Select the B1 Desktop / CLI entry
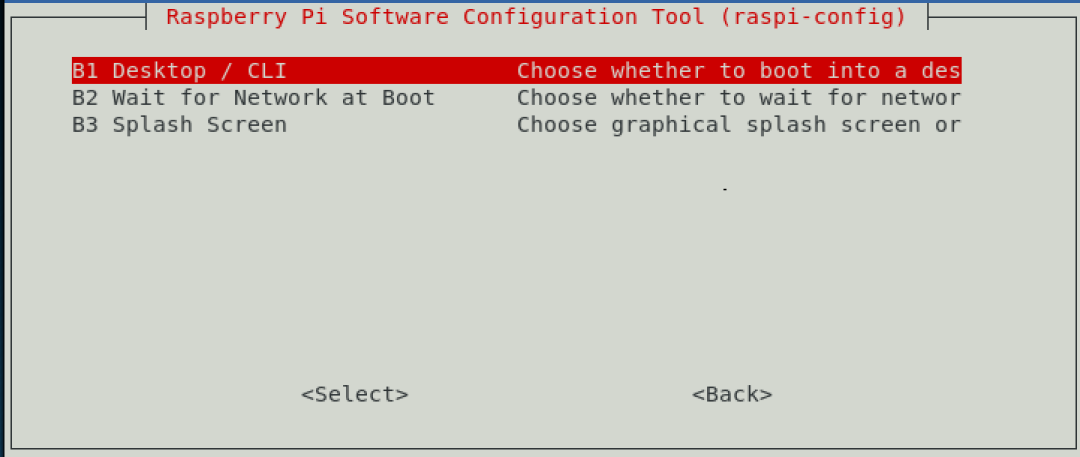1080x457 pixels. click(x=517, y=70)
